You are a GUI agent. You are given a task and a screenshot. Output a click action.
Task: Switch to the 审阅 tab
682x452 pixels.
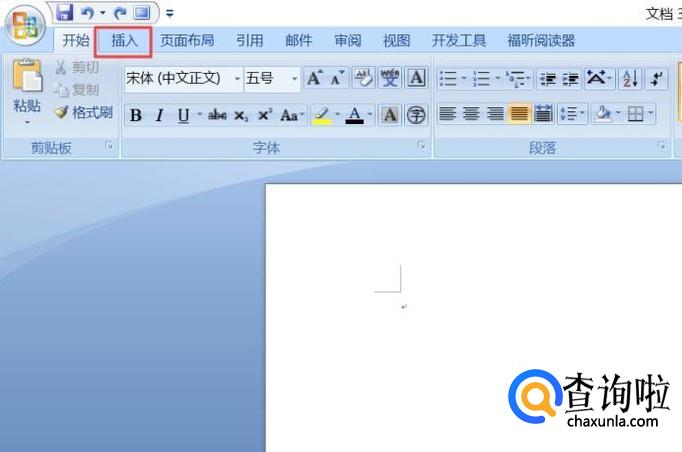348,40
